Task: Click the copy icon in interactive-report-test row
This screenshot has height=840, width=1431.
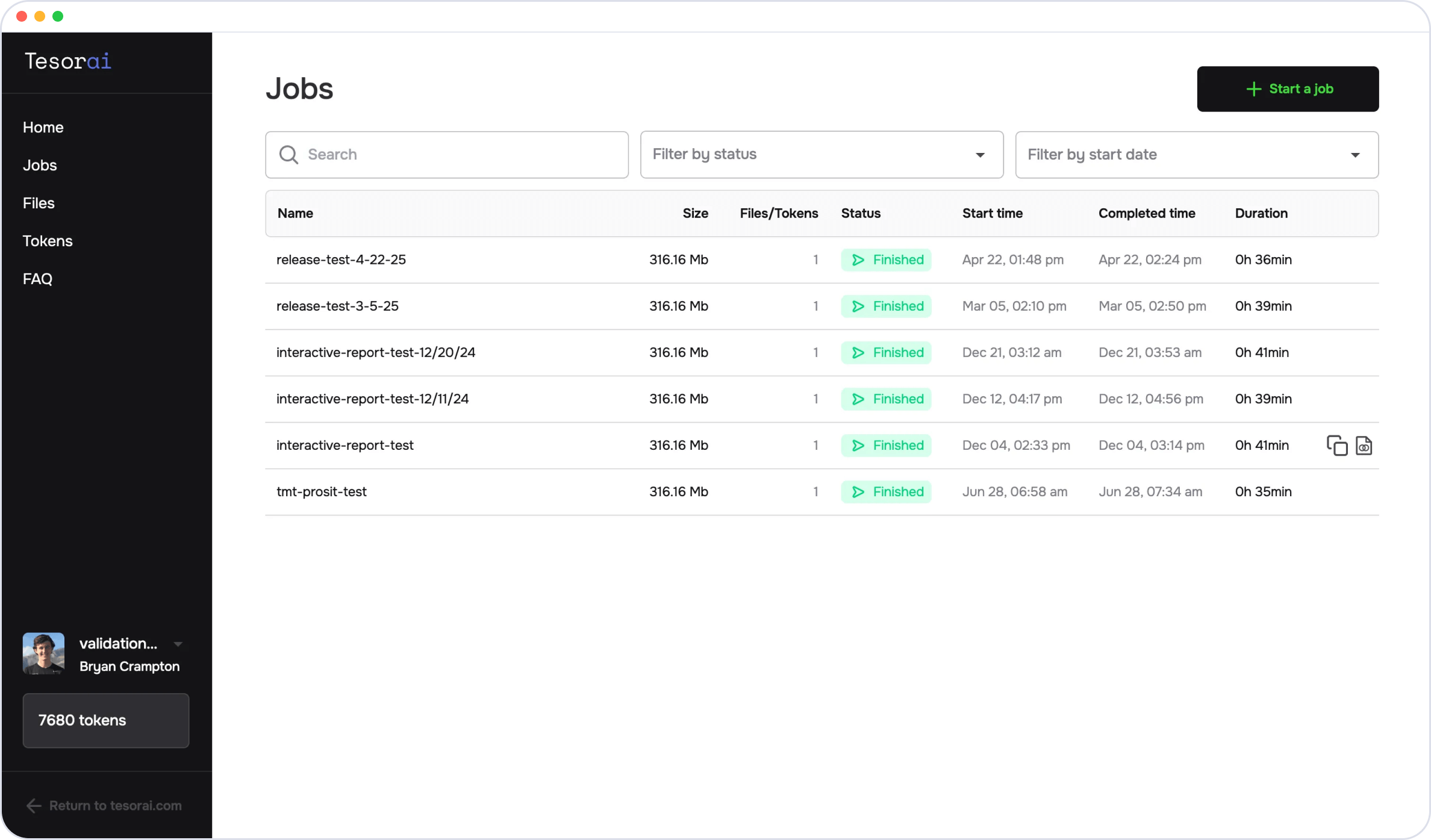Action: 1336,446
